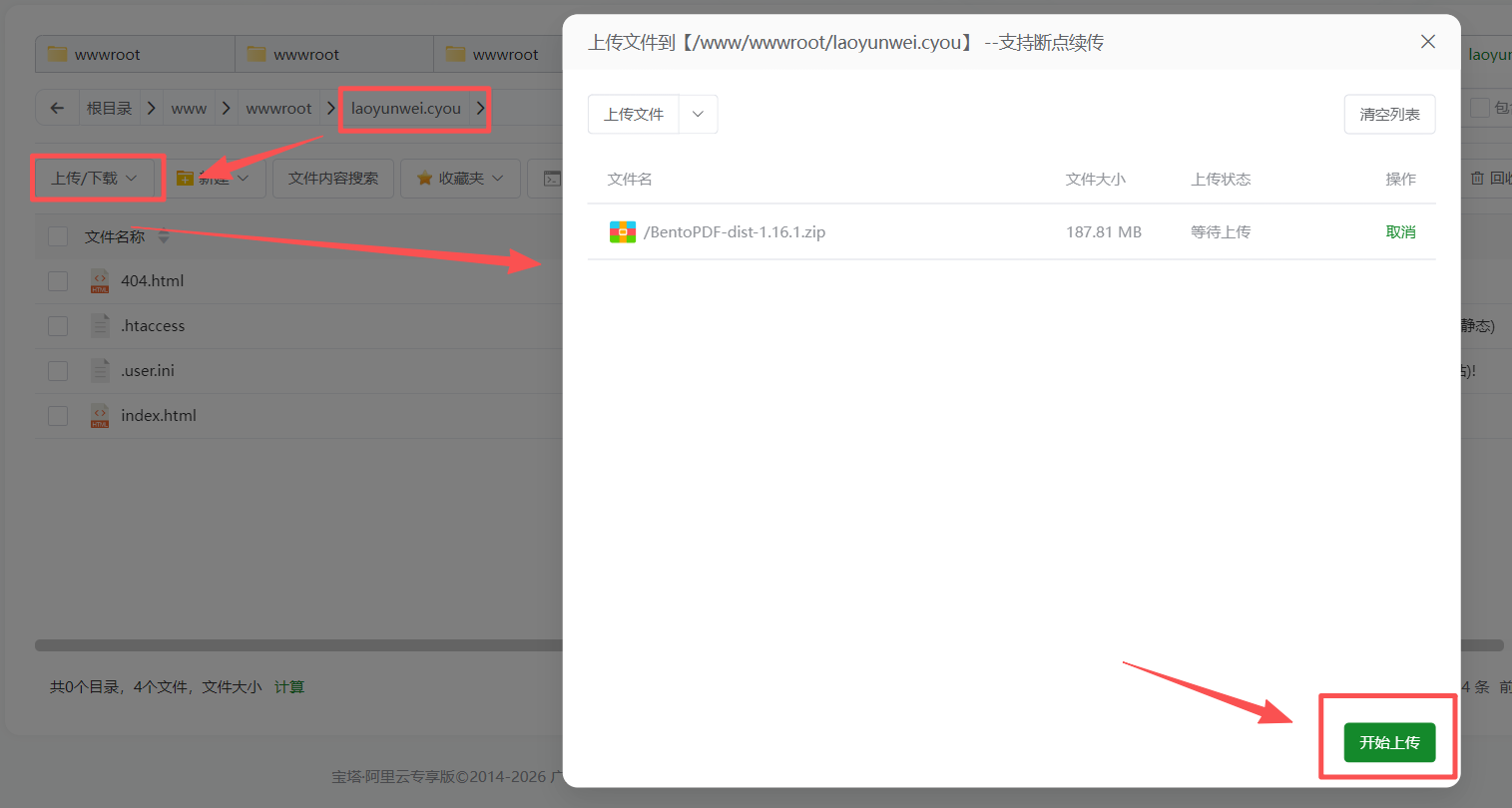Toggle the select-all checkbox beside 文件名称

[58, 236]
